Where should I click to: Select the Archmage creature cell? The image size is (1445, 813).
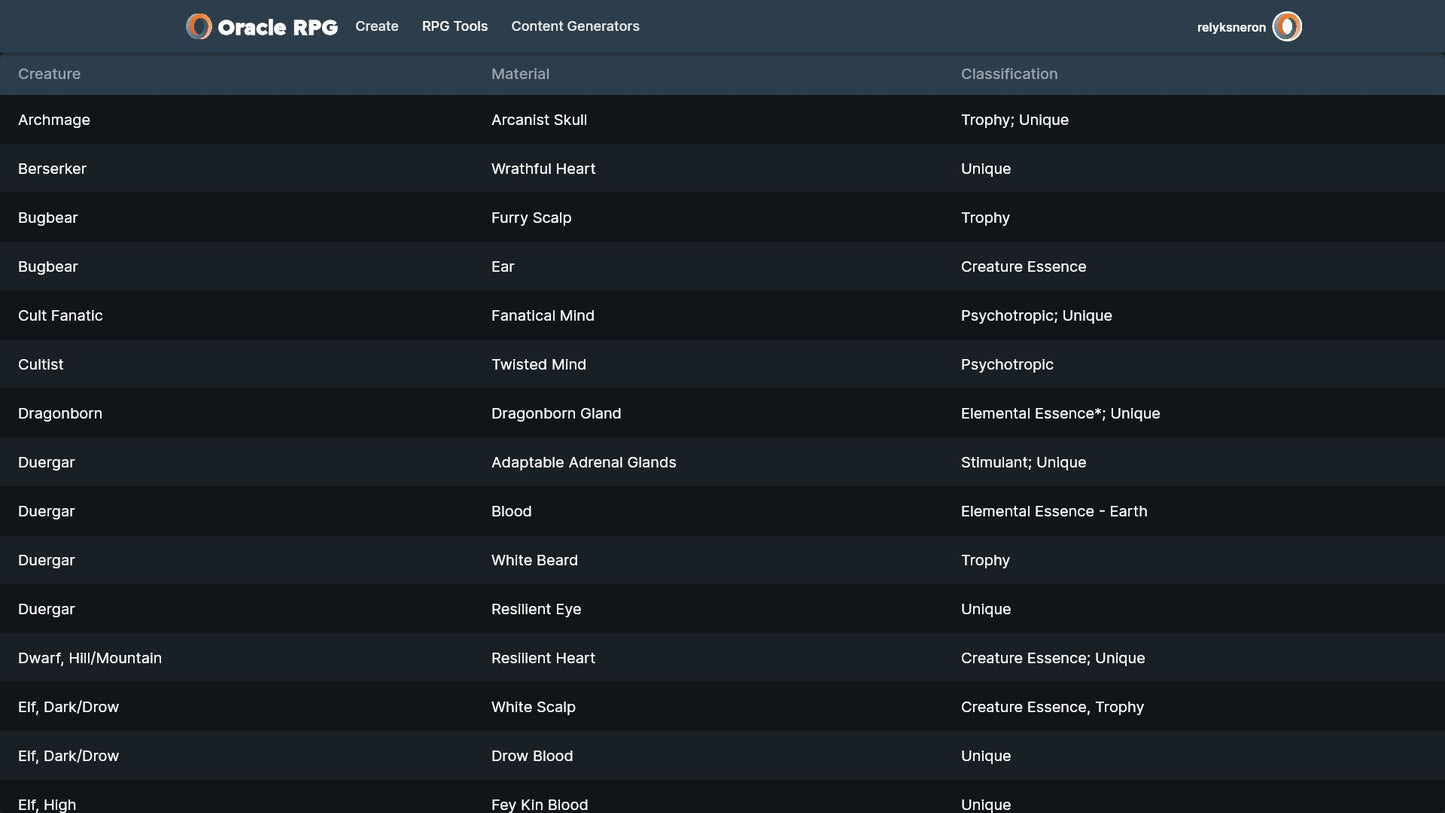[x=54, y=120]
